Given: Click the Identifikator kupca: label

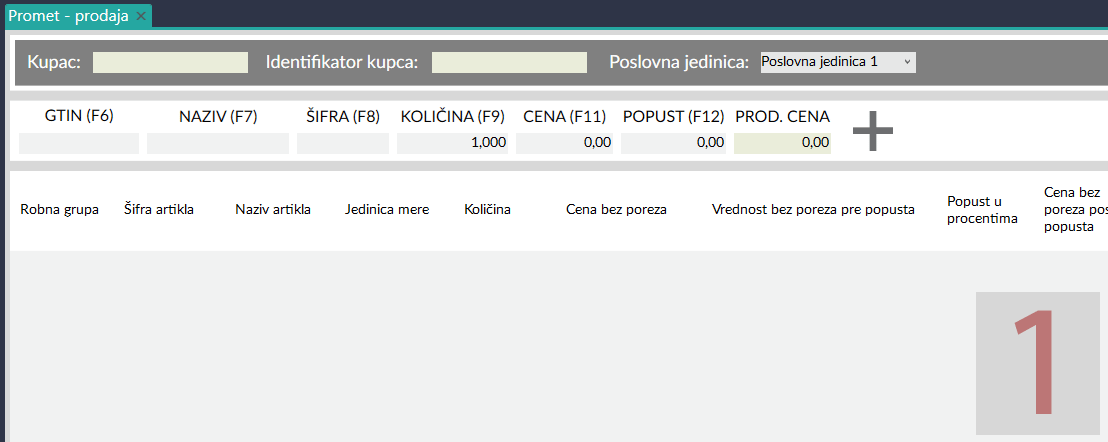Looking at the screenshot, I should [342, 62].
